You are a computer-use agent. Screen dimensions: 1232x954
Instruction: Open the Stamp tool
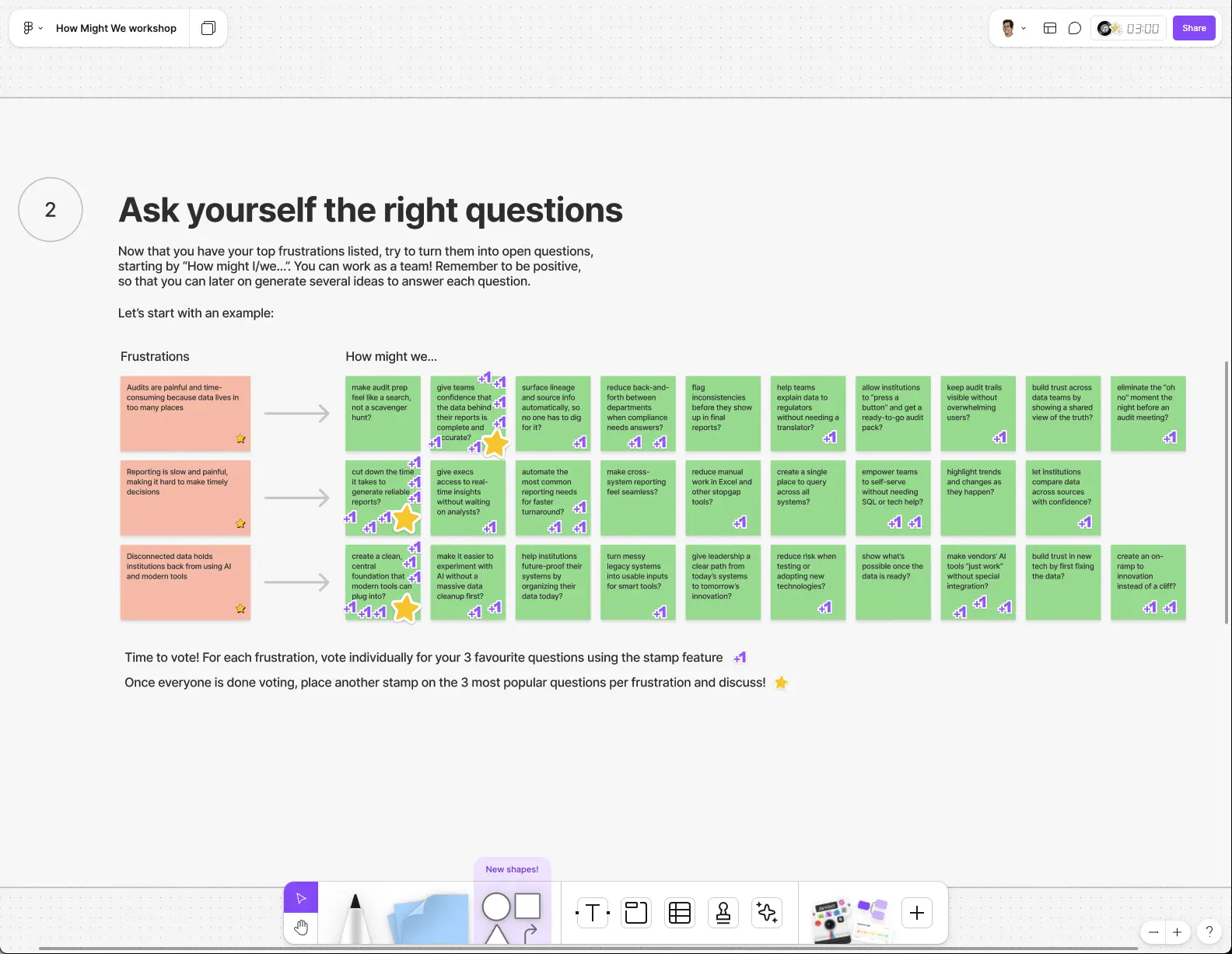723,913
